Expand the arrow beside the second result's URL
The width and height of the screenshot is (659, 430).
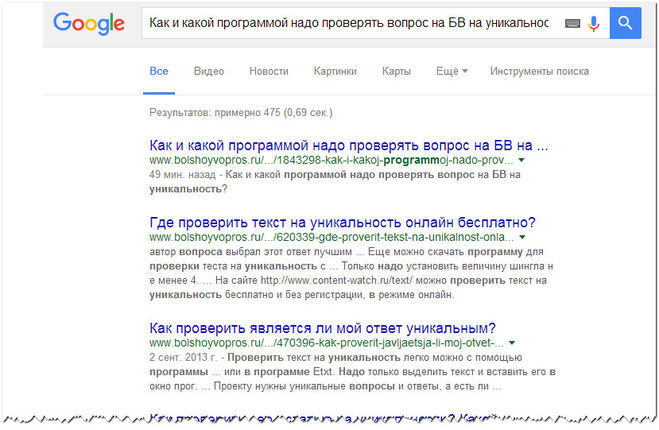pyautogui.click(x=522, y=238)
